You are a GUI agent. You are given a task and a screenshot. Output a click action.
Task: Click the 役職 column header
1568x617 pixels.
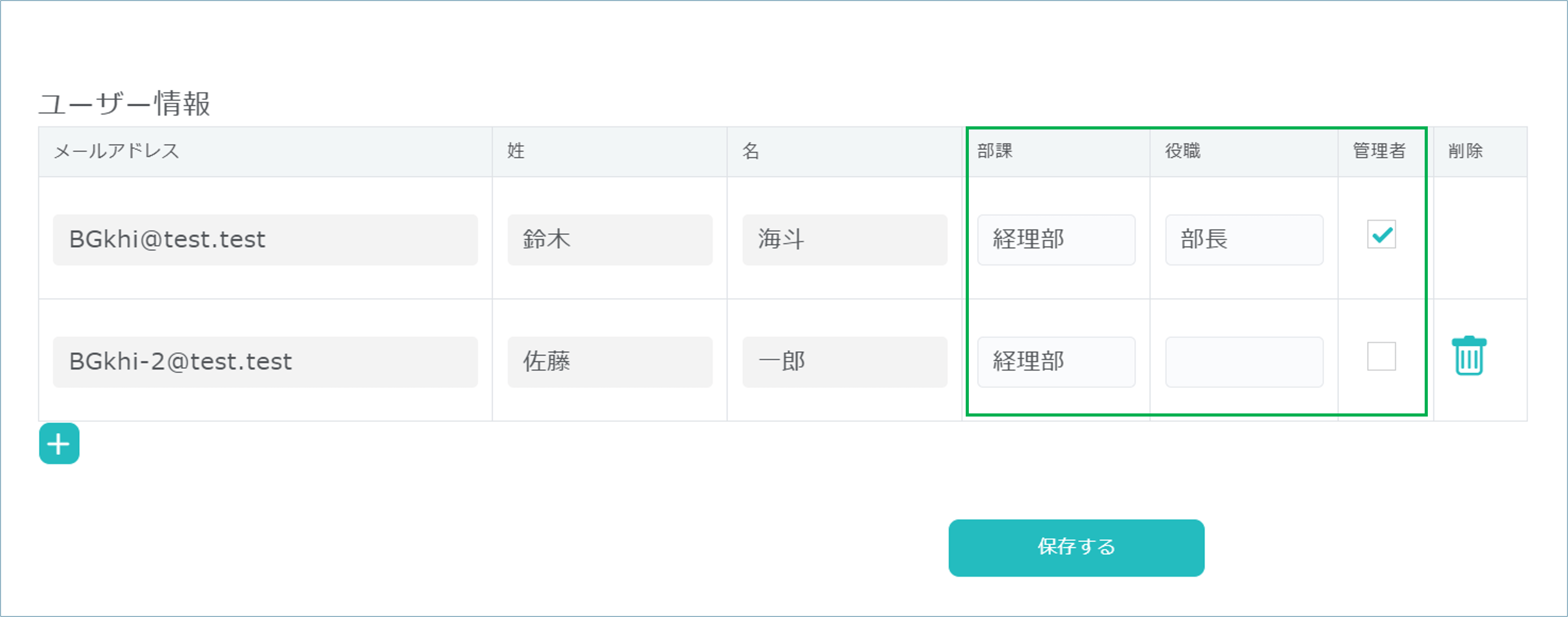pyautogui.click(x=1183, y=151)
